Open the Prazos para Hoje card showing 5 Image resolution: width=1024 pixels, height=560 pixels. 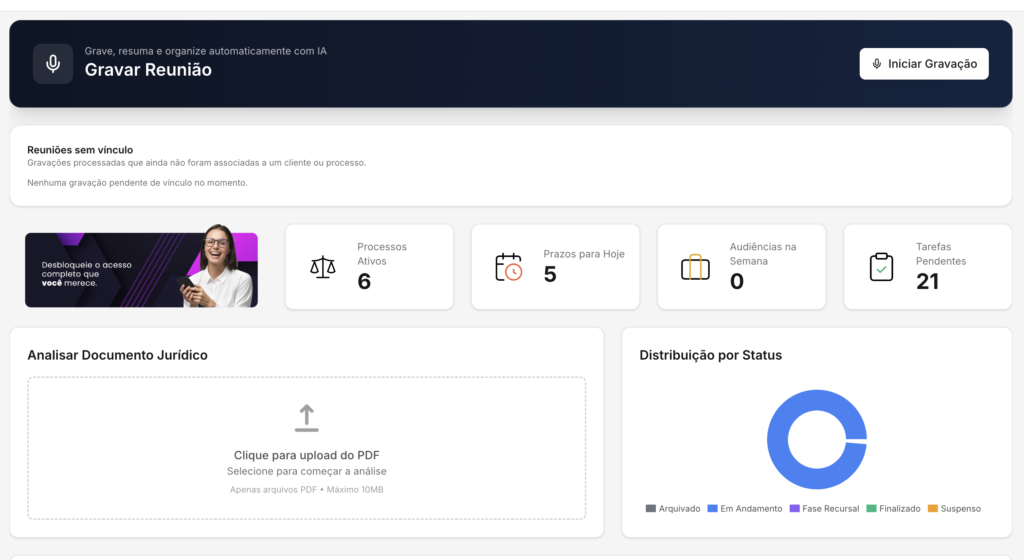555,267
